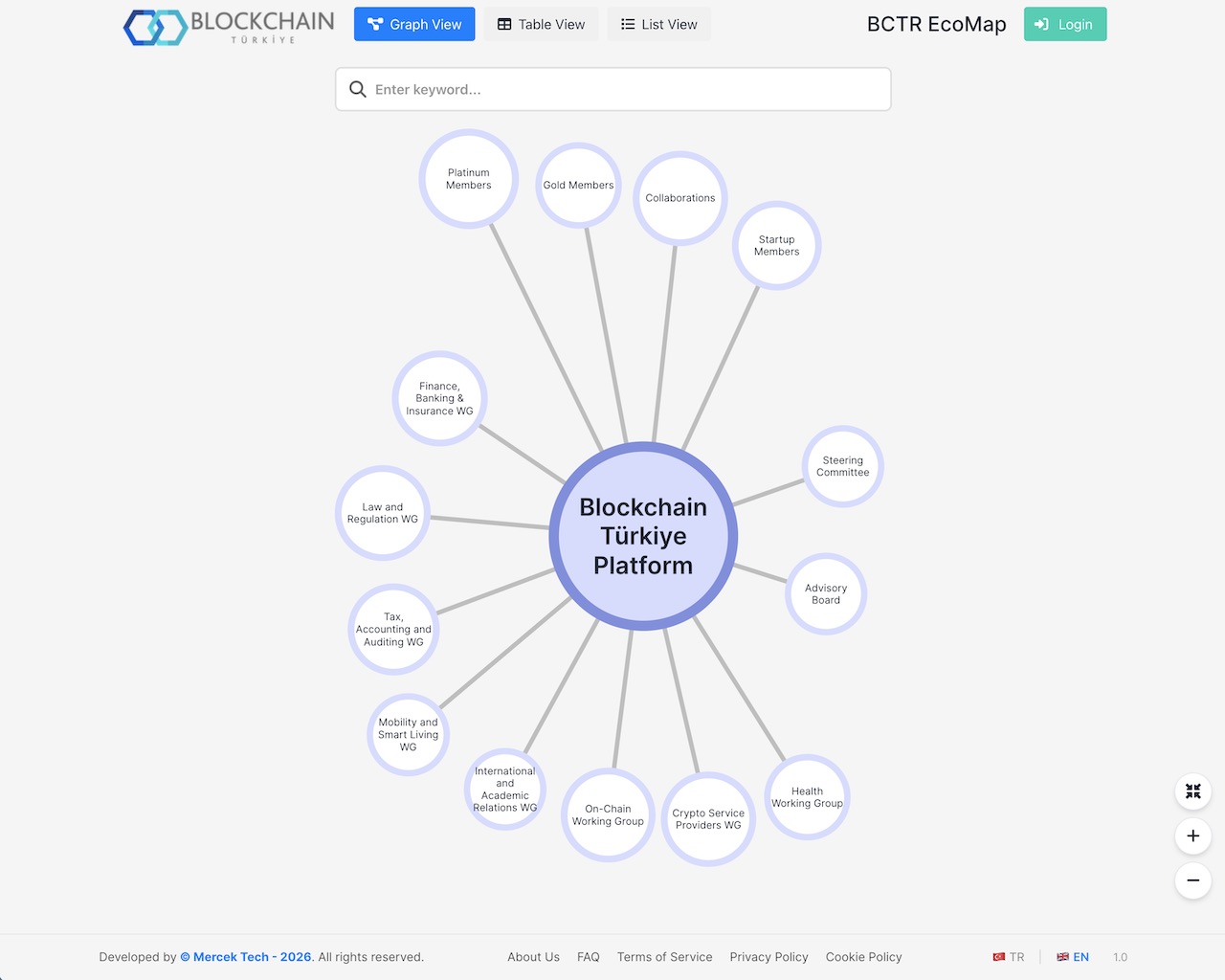This screenshot has height=980, width=1225.
Task: Select the On-Chain Working Group node
Action: coord(608,815)
